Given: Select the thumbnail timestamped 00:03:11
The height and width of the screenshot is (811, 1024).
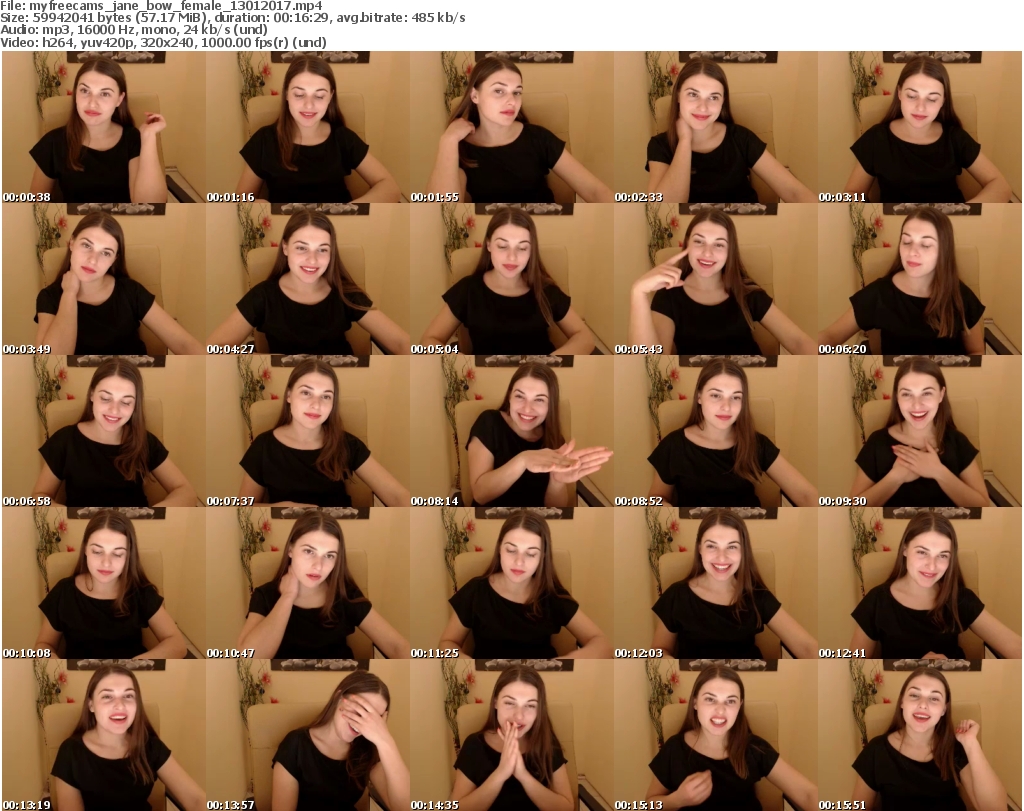Looking at the screenshot, I should (x=920, y=127).
